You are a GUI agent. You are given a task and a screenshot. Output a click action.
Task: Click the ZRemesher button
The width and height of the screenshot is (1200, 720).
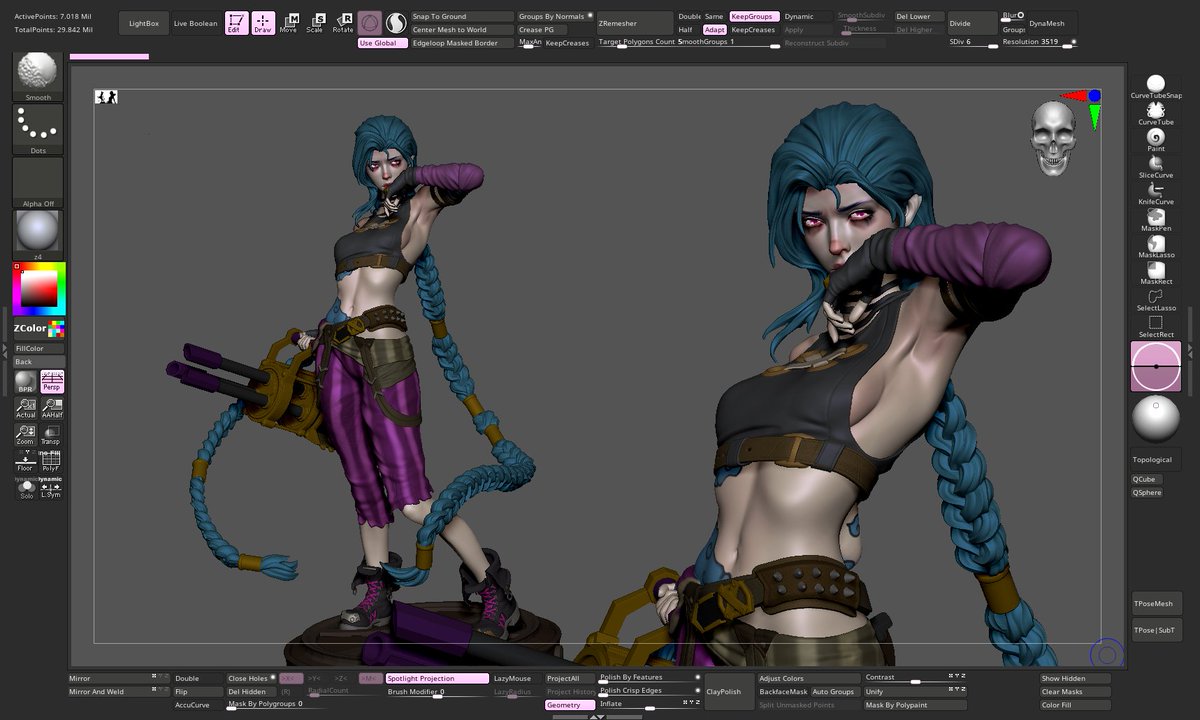coord(635,23)
